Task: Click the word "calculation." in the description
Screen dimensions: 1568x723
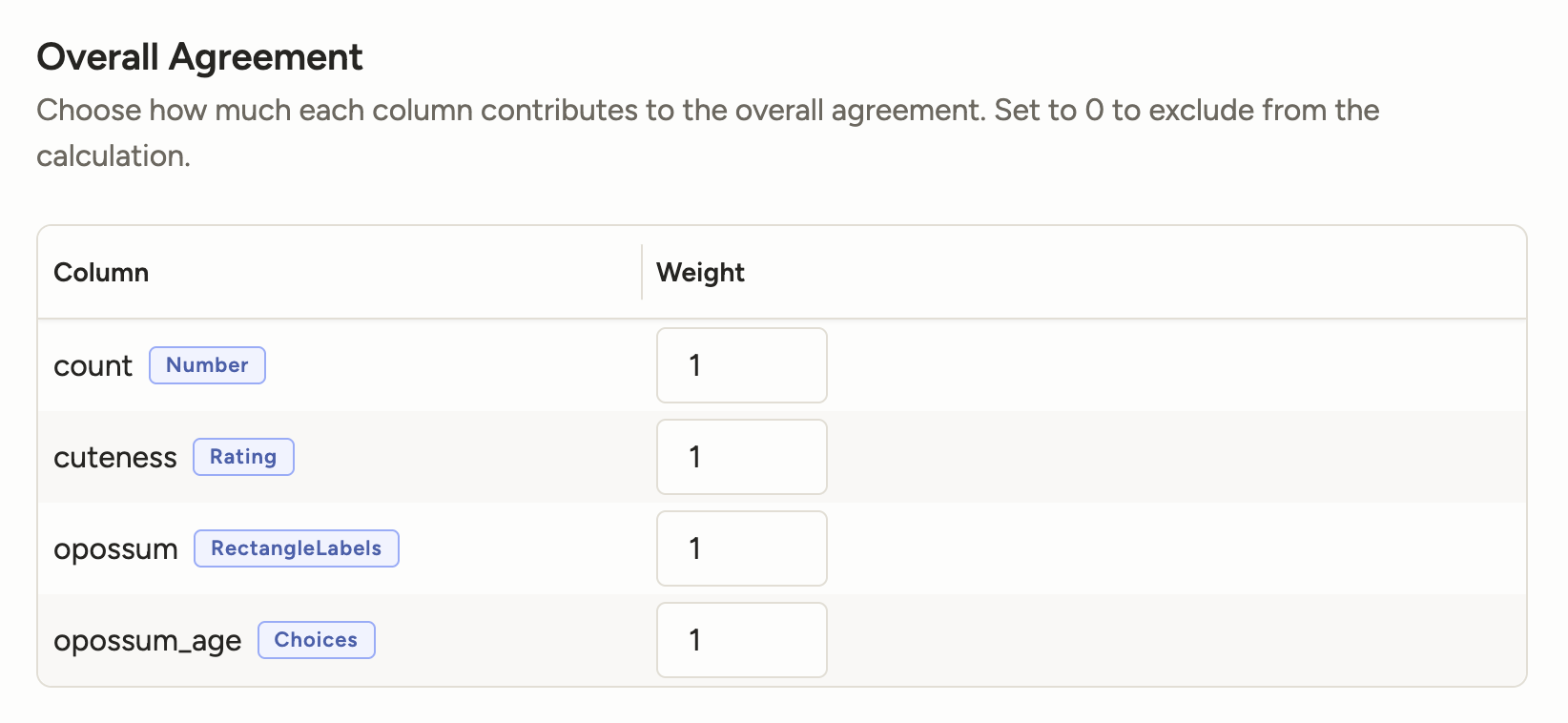Action: click(113, 156)
